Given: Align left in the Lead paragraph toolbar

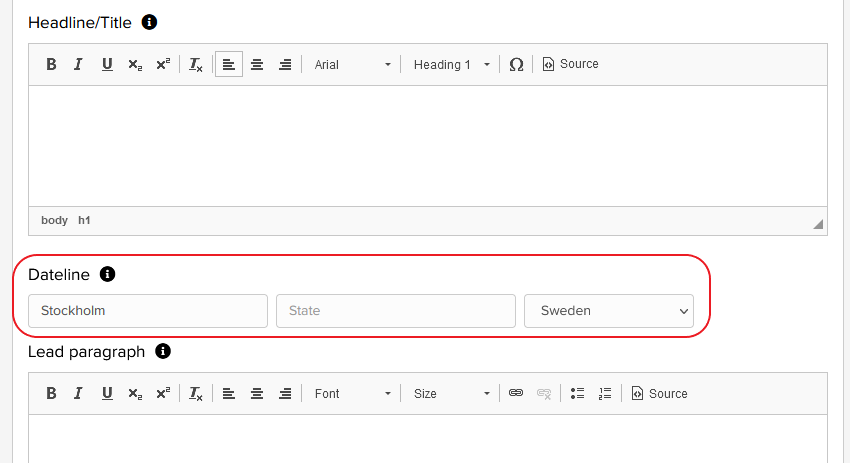Looking at the screenshot, I should point(229,394).
